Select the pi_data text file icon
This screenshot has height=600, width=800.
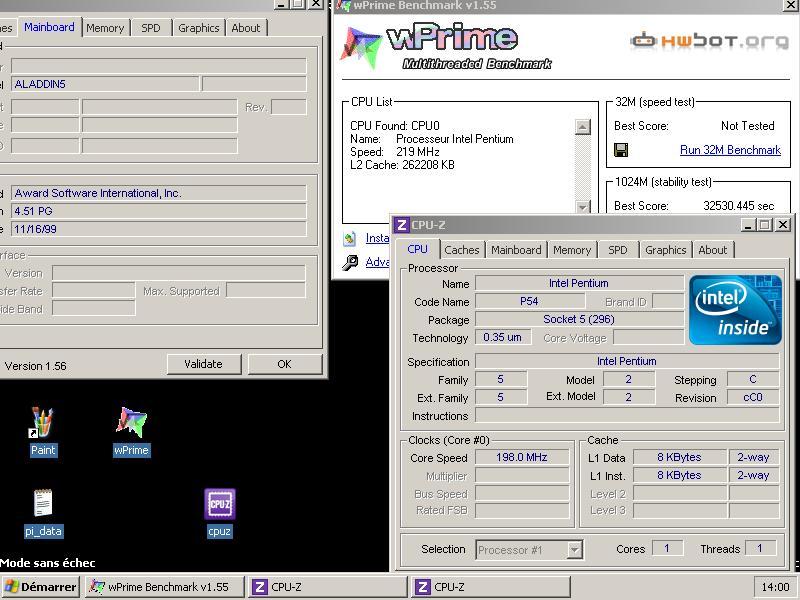[43, 513]
